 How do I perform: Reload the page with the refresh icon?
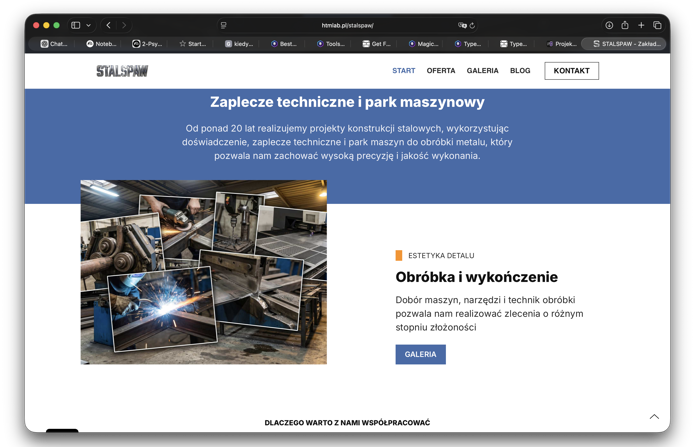[x=472, y=25]
